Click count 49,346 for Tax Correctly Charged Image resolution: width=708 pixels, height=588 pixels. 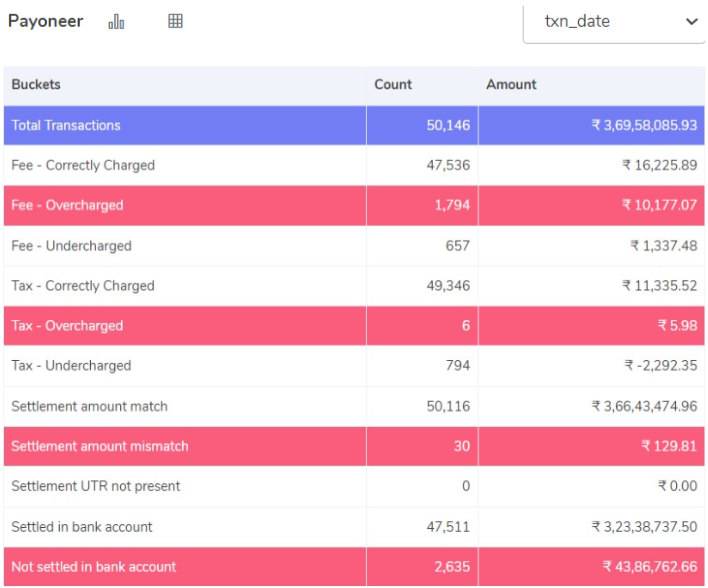coord(448,285)
